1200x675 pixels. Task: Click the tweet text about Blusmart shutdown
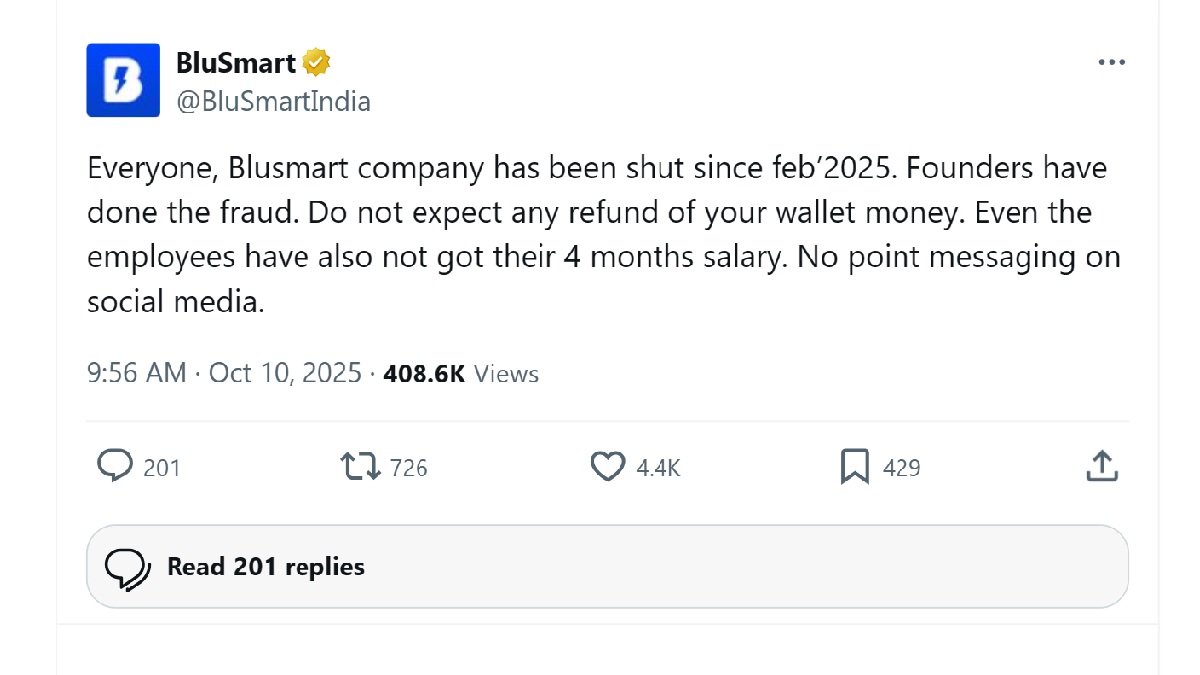(x=600, y=235)
